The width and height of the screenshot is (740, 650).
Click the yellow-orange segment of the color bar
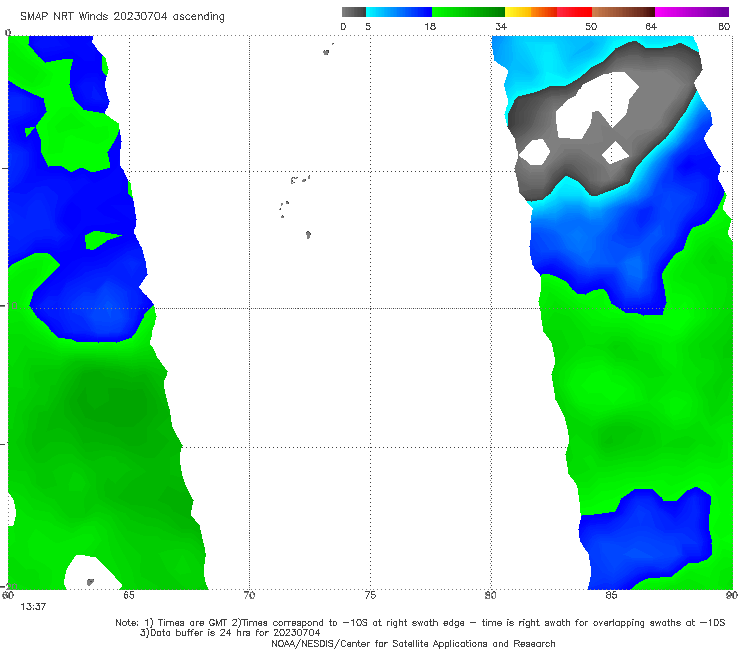531,12
